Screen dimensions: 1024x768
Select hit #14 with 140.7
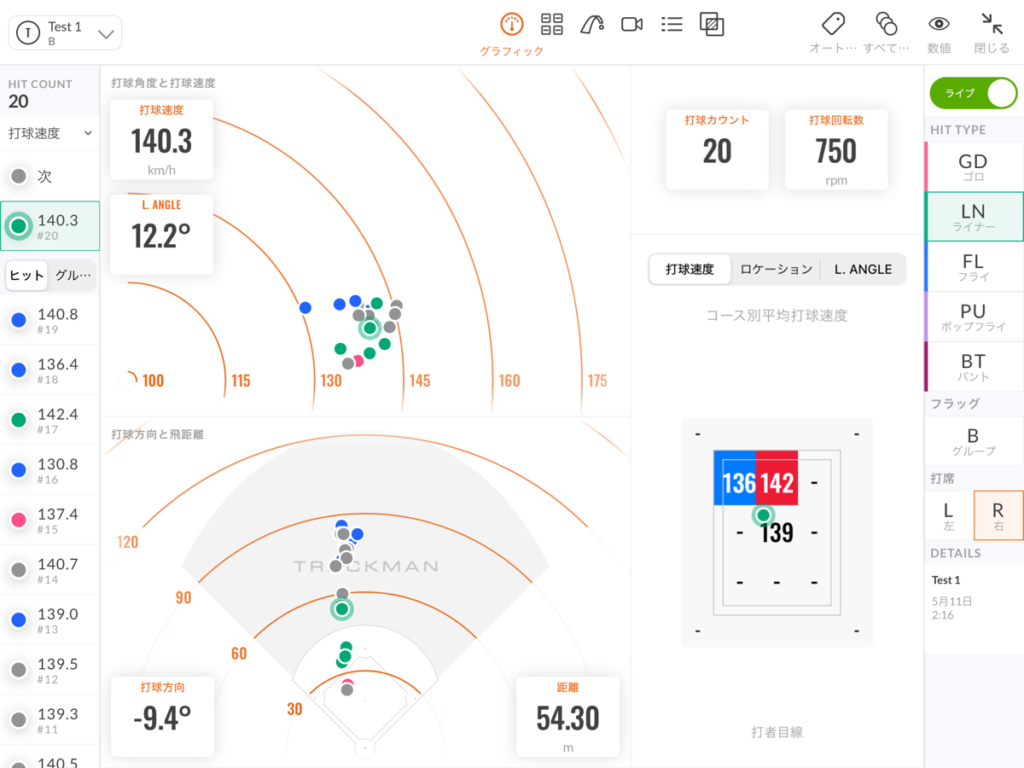pos(50,570)
